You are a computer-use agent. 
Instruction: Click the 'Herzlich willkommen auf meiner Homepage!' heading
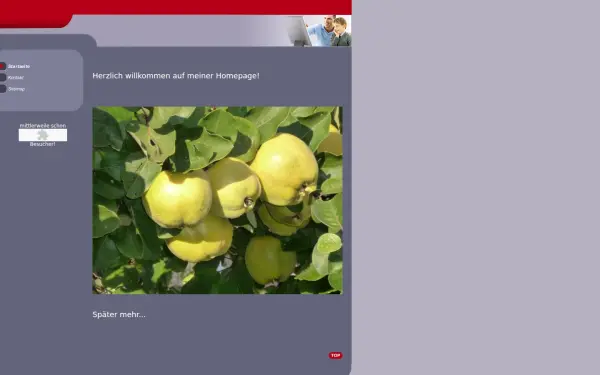176,76
